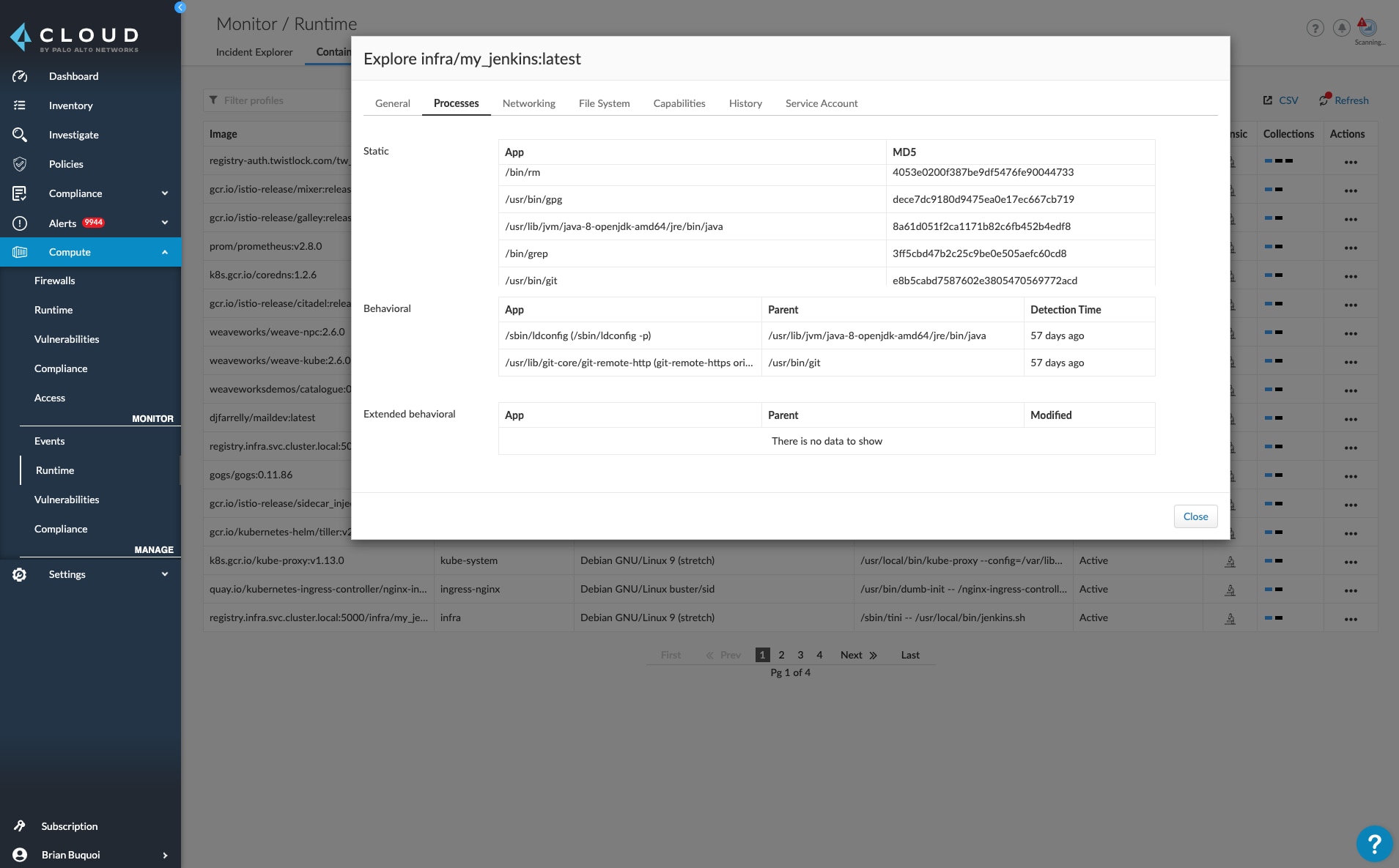
Task: Open the help question mark icon in header
Action: click(x=1315, y=28)
